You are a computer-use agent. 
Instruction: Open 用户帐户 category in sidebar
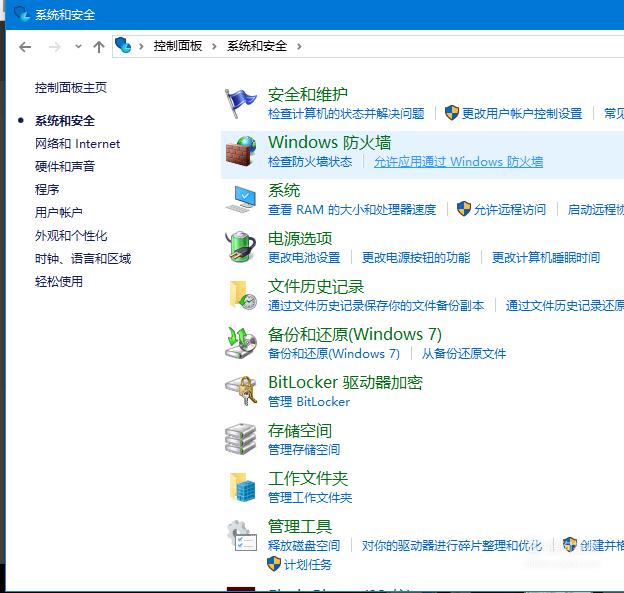point(59,213)
